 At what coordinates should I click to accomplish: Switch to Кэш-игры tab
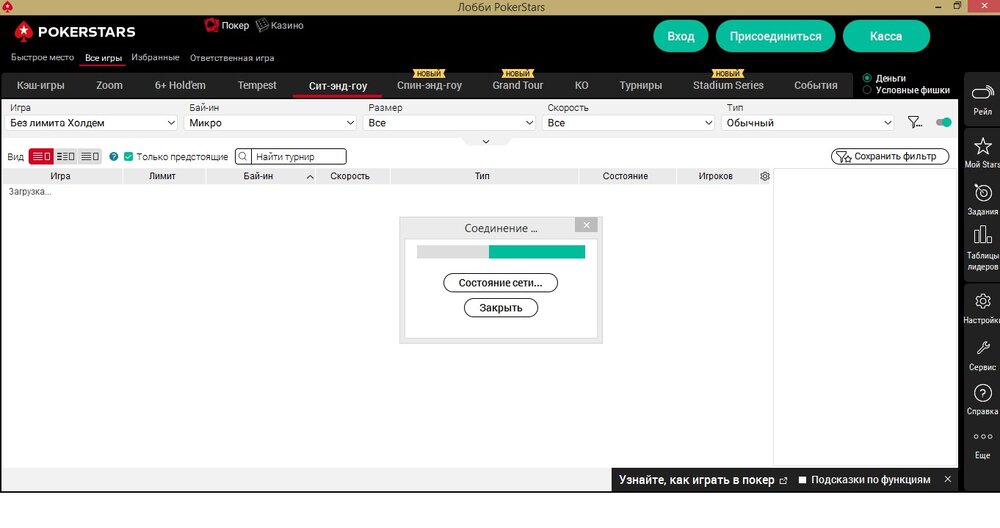(40, 85)
